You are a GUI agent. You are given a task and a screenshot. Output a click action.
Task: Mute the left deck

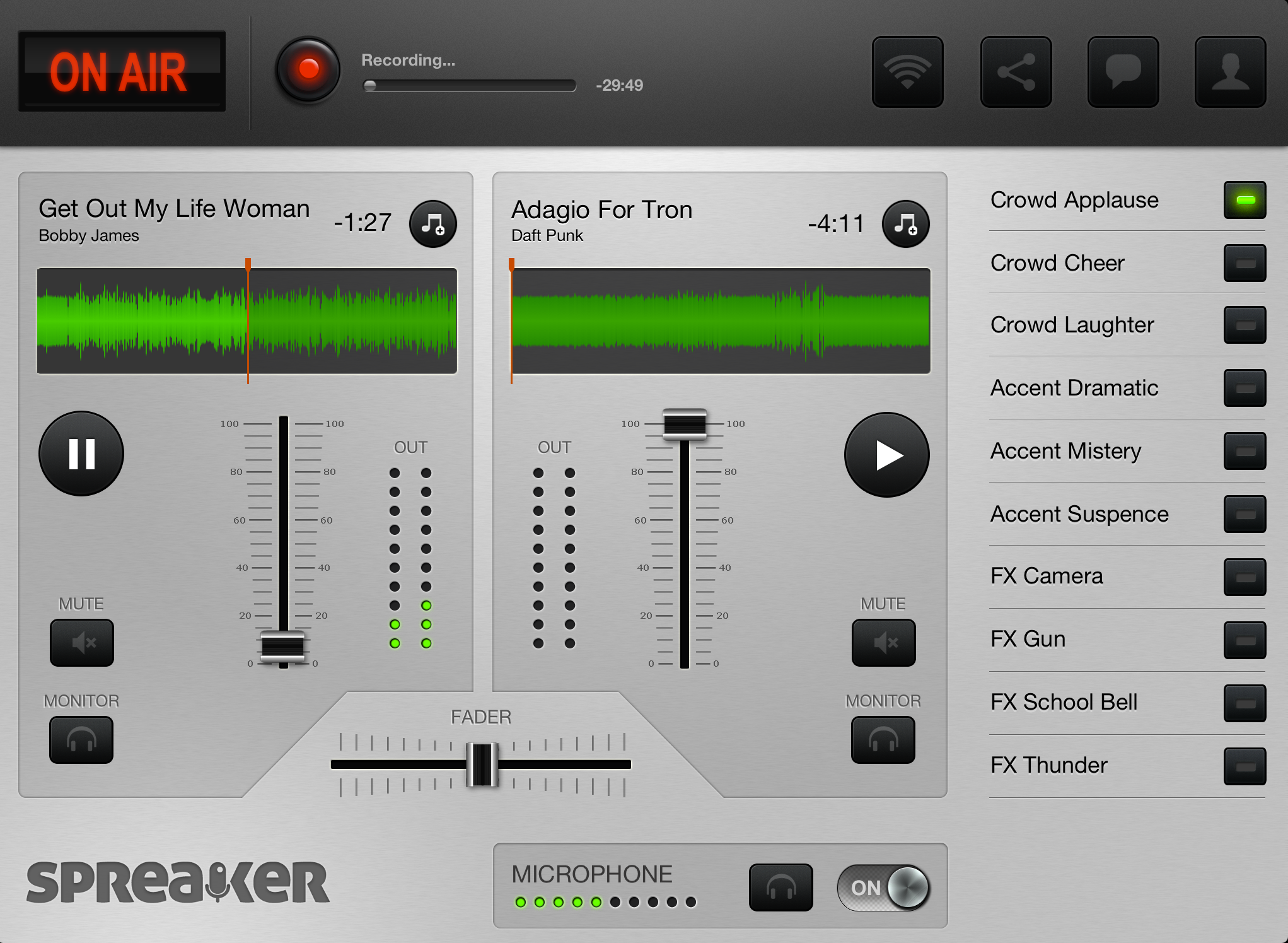coord(82,643)
